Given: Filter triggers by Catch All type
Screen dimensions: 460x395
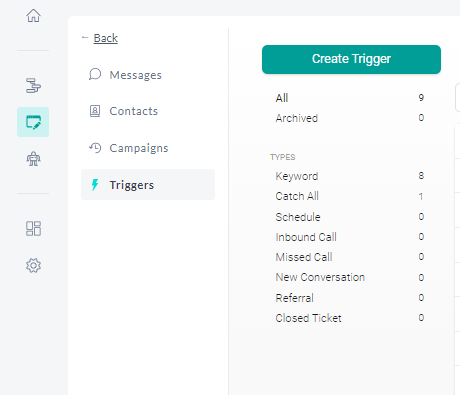Looking at the screenshot, I should pyautogui.click(x=349, y=196).
